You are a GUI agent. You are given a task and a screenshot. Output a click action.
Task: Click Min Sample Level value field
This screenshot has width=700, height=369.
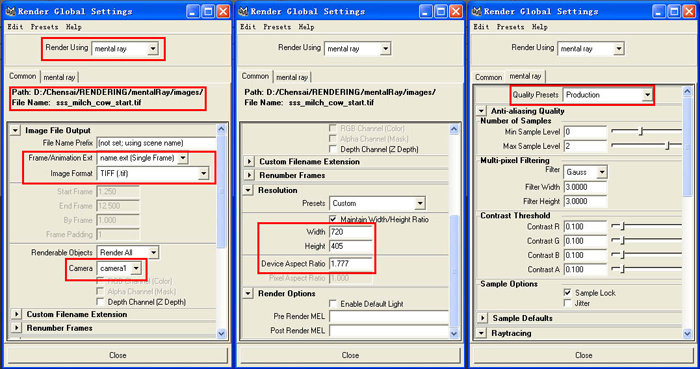pyautogui.click(x=585, y=132)
